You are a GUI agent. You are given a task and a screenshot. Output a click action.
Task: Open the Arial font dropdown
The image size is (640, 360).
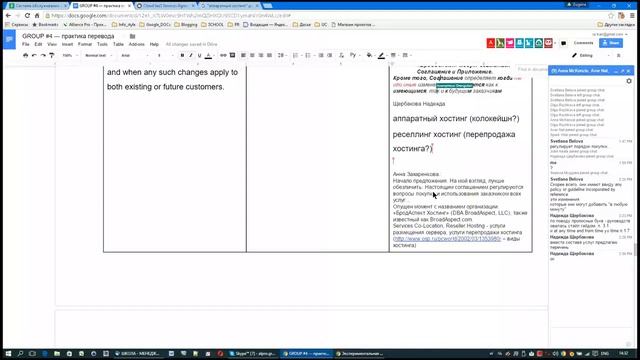click(135, 56)
